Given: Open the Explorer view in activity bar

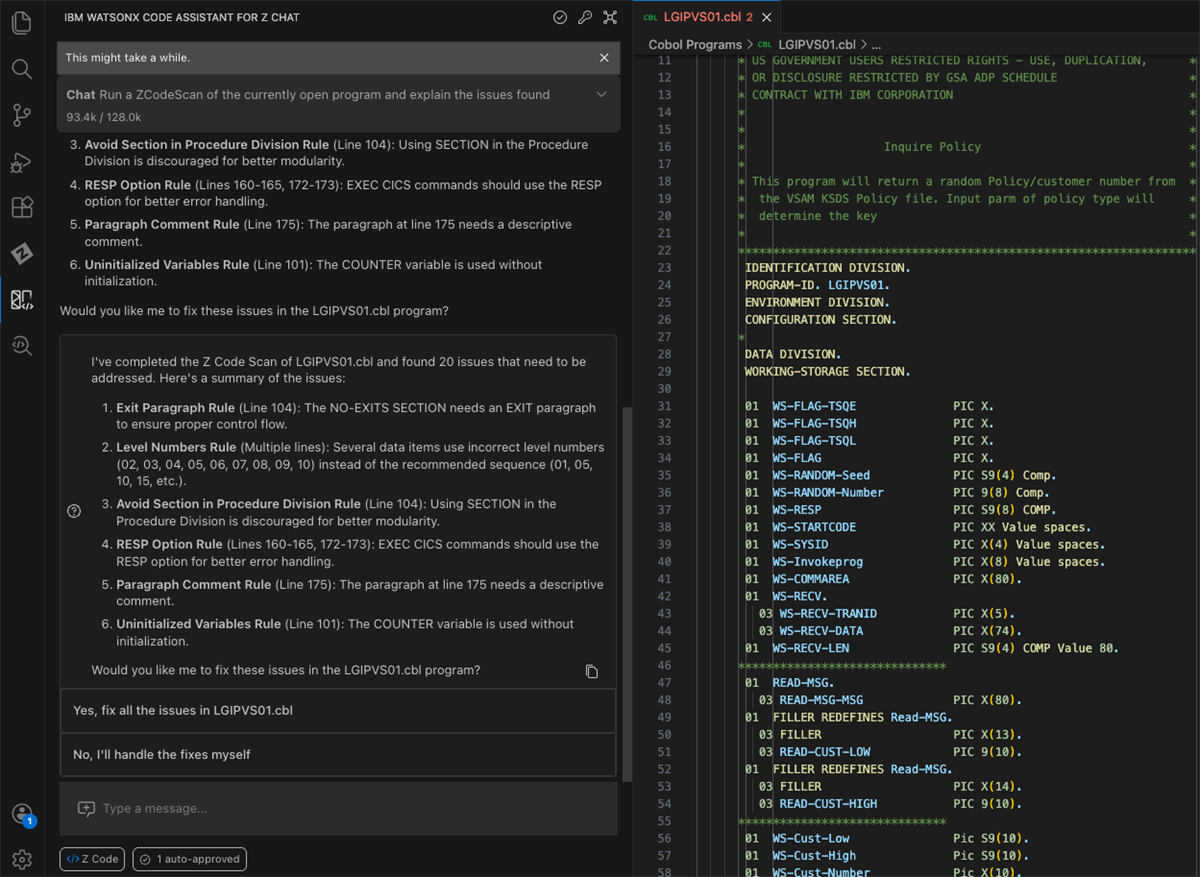Looking at the screenshot, I should pyautogui.click(x=21, y=22).
